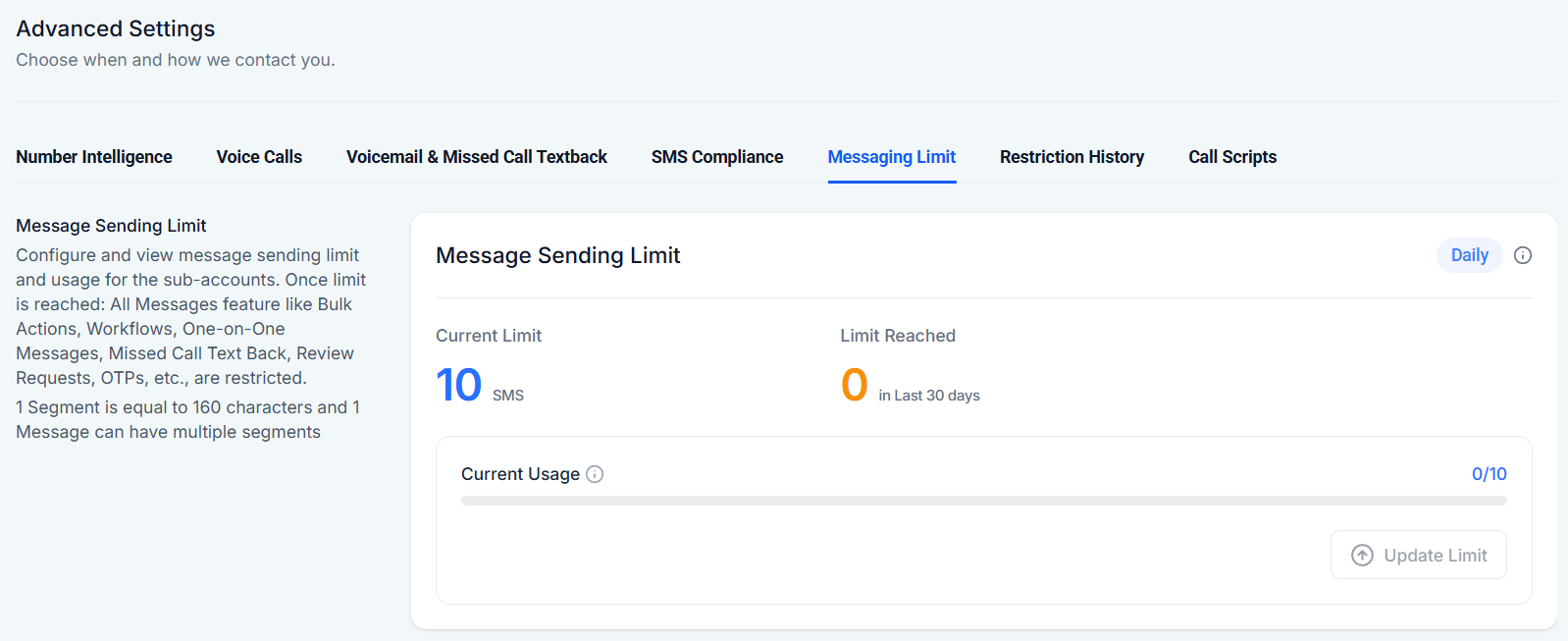View the Restriction History tab
Viewport: 1568px width, 641px height.
pyautogui.click(x=1071, y=157)
